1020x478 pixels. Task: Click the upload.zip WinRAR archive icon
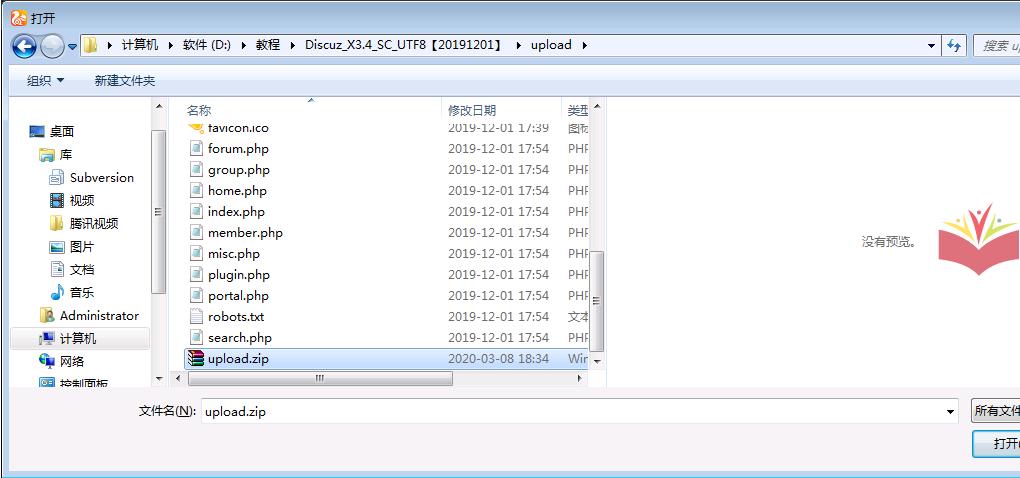(196, 358)
